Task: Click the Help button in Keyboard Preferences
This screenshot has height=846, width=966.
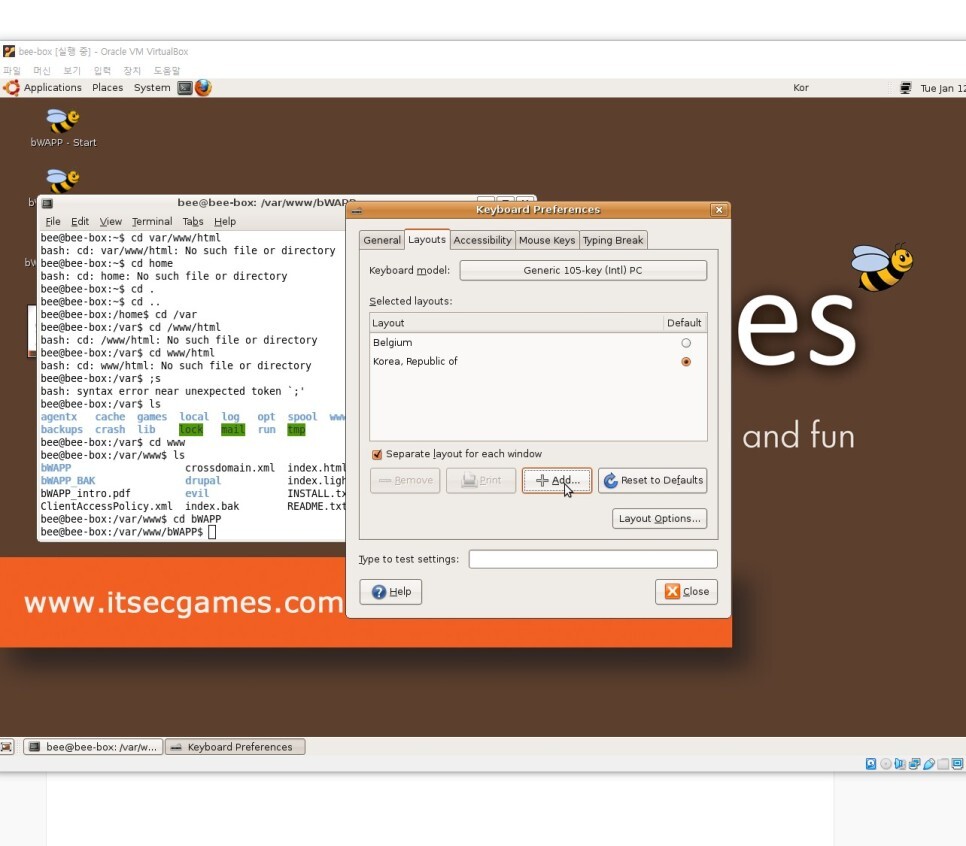Action: pos(391,592)
